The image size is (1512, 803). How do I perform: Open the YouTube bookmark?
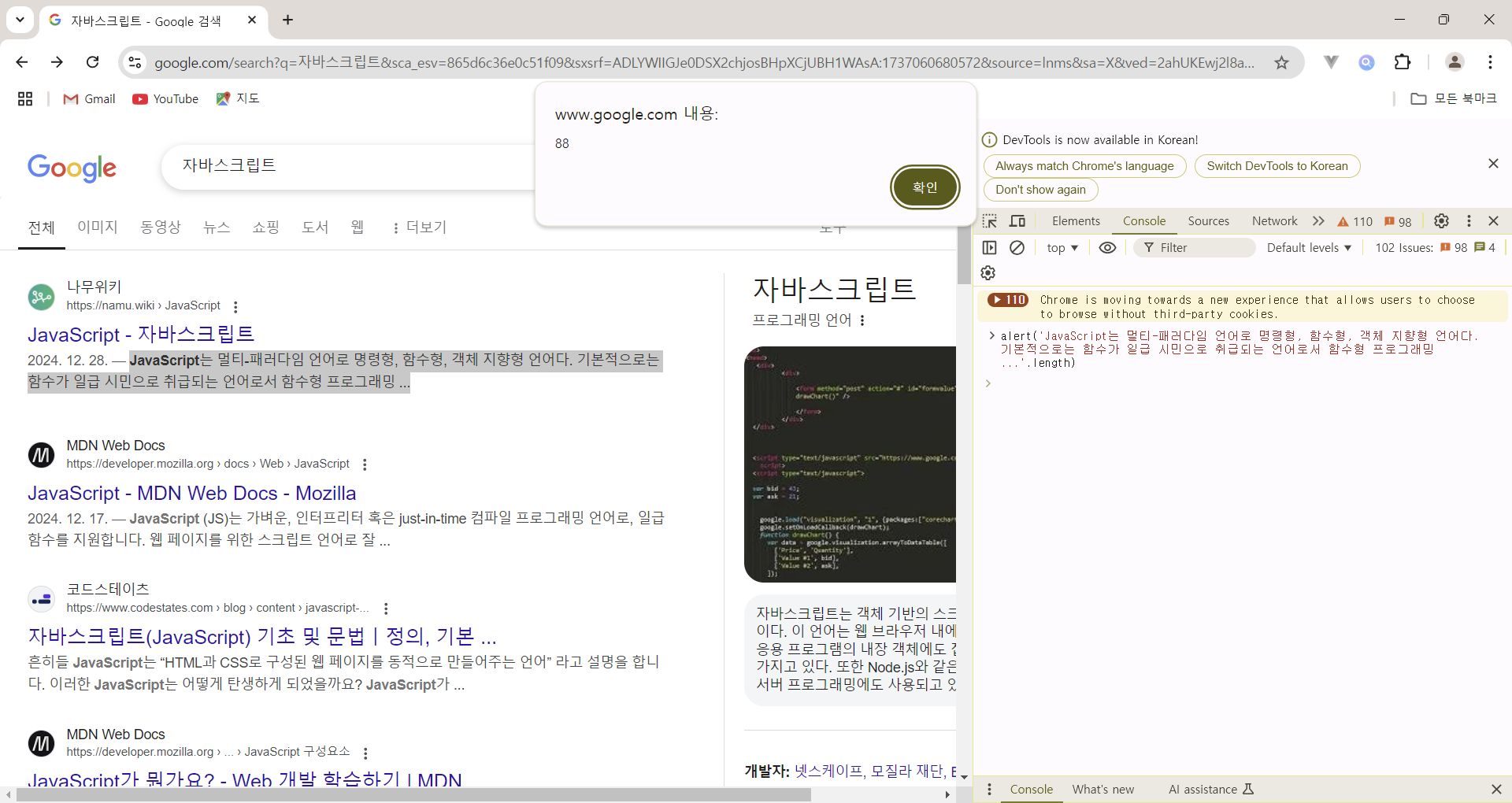pos(165,98)
